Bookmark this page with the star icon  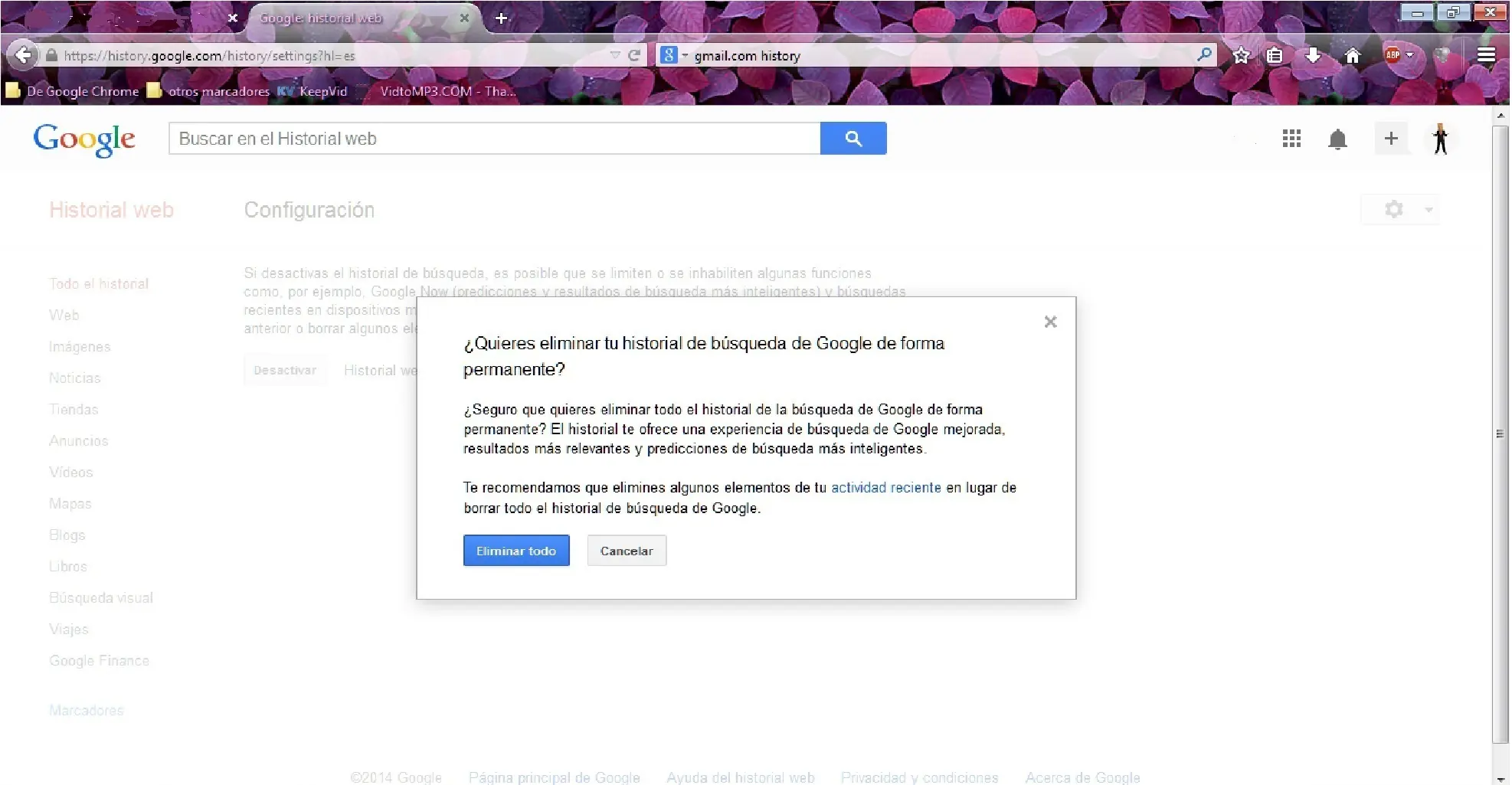[1242, 55]
